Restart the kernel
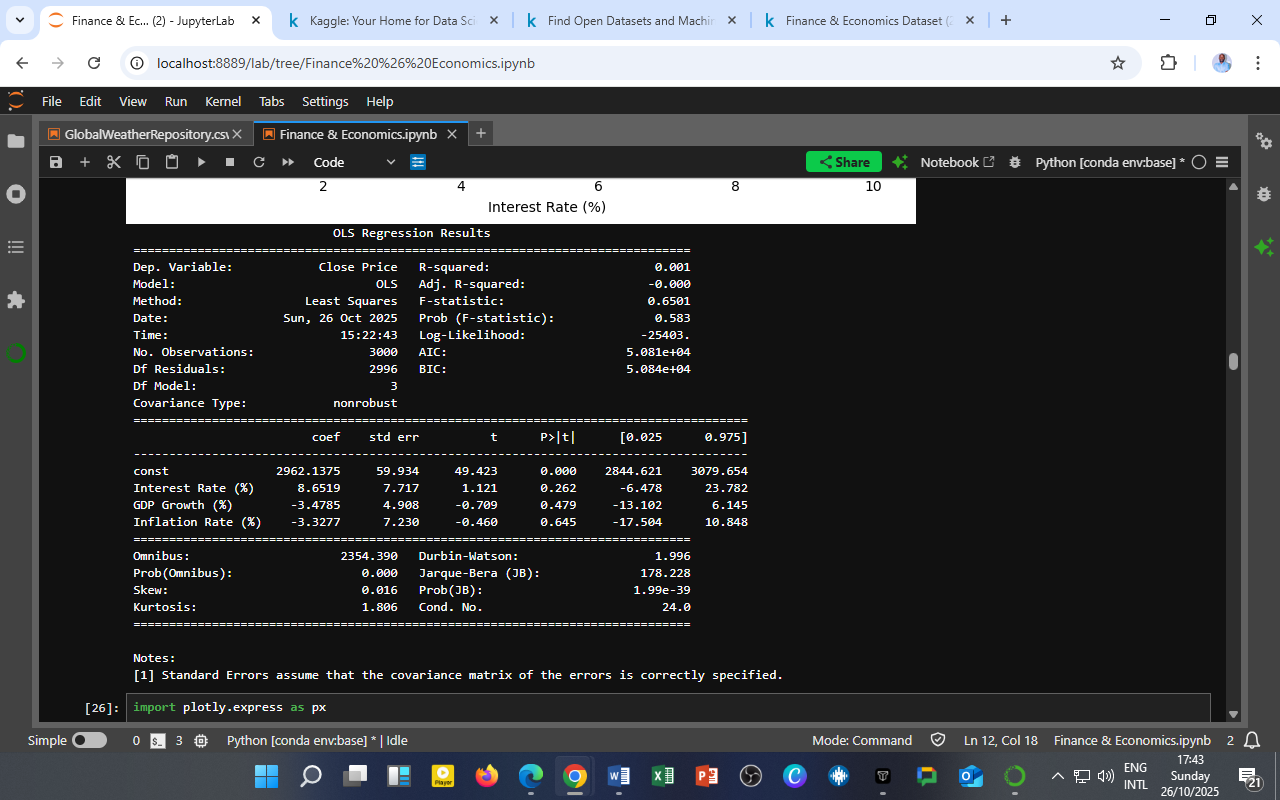 pyautogui.click(x=258, y=162)
